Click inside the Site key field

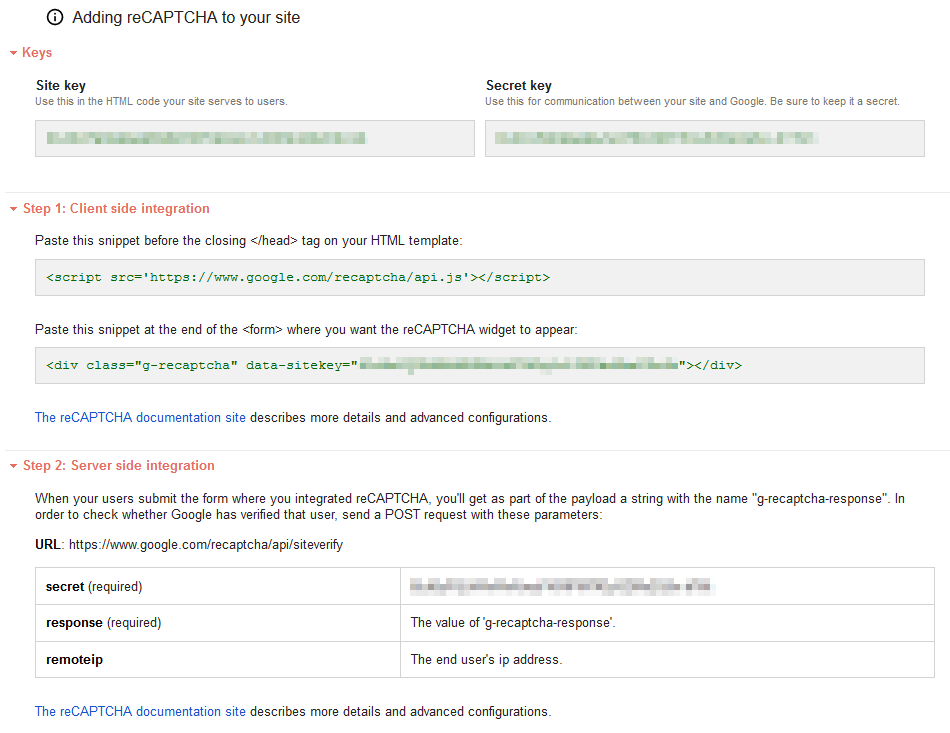(x=254, y=138)
